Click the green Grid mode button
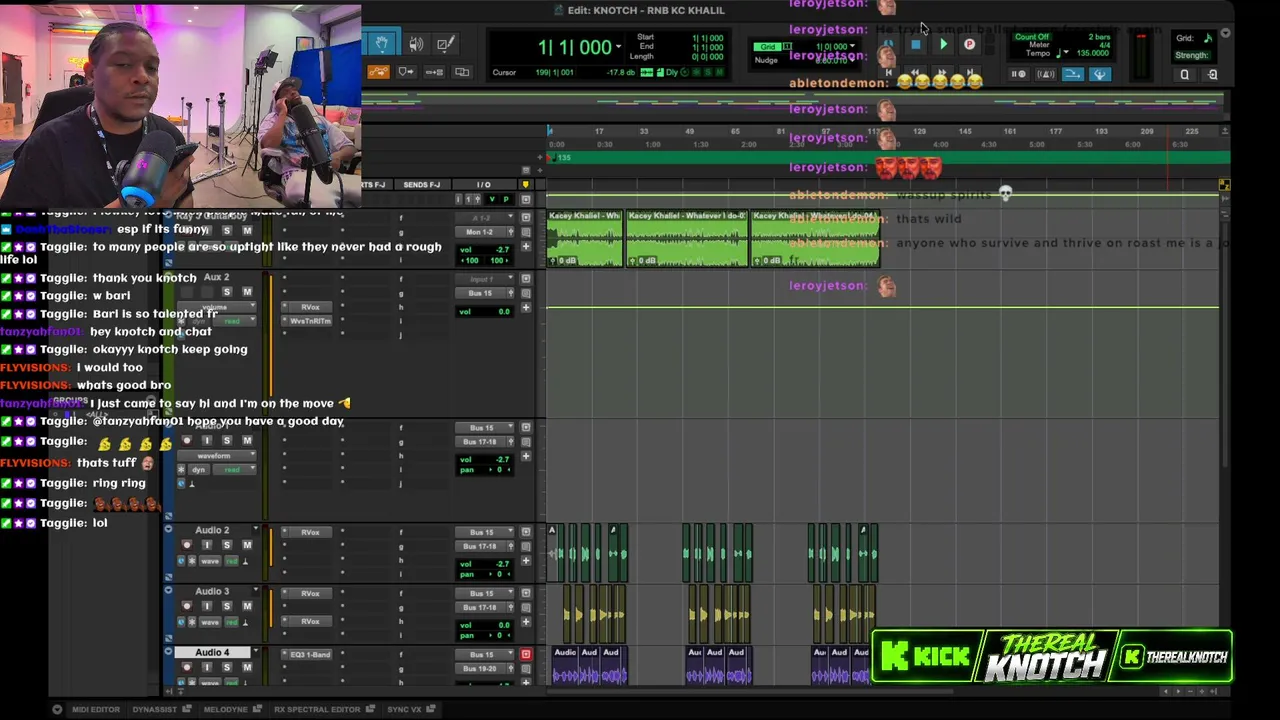This screenshot has height=720, width=1280. point(767,47)
